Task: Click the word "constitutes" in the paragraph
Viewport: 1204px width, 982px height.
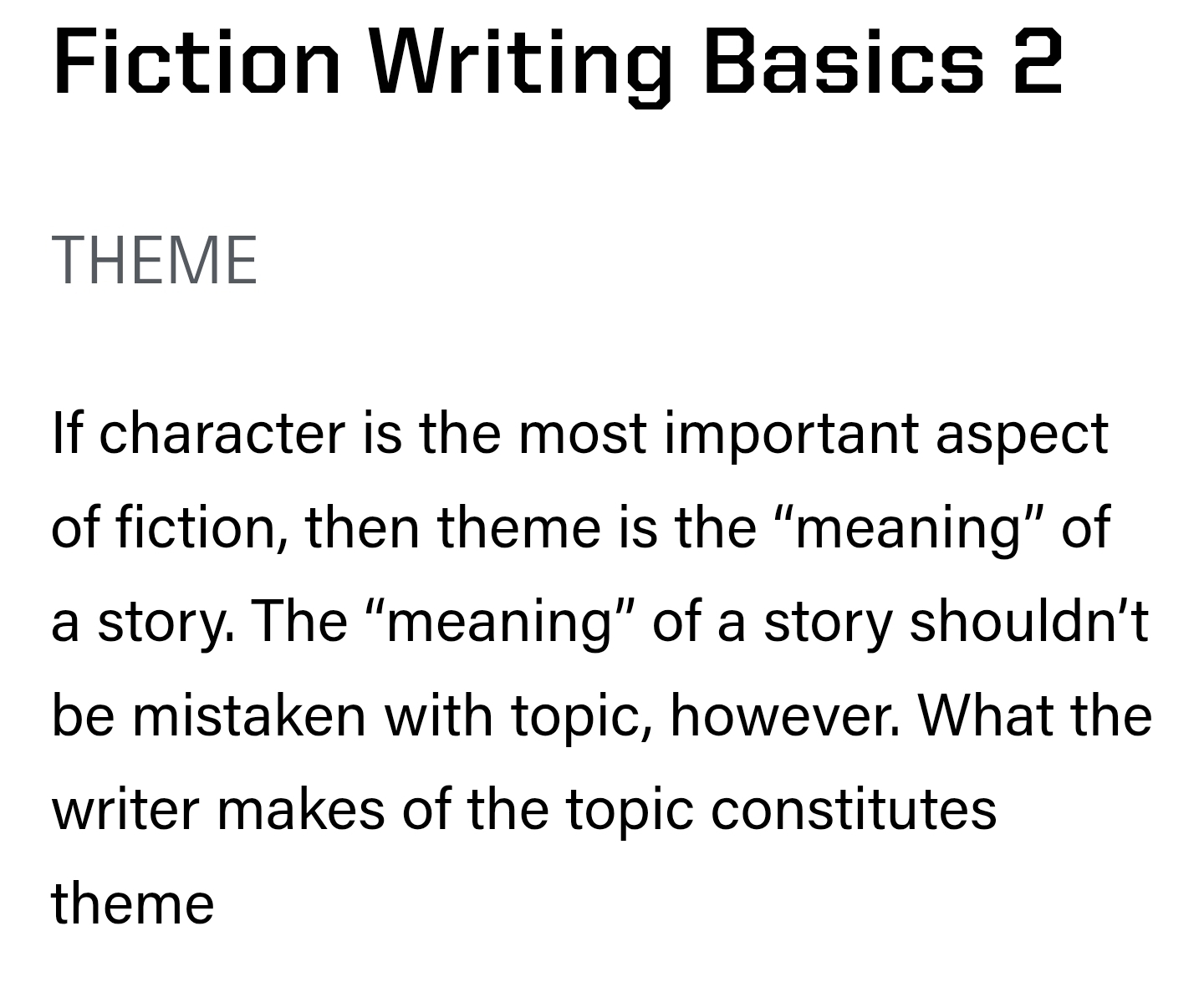Action: click(x=853, y=810)
